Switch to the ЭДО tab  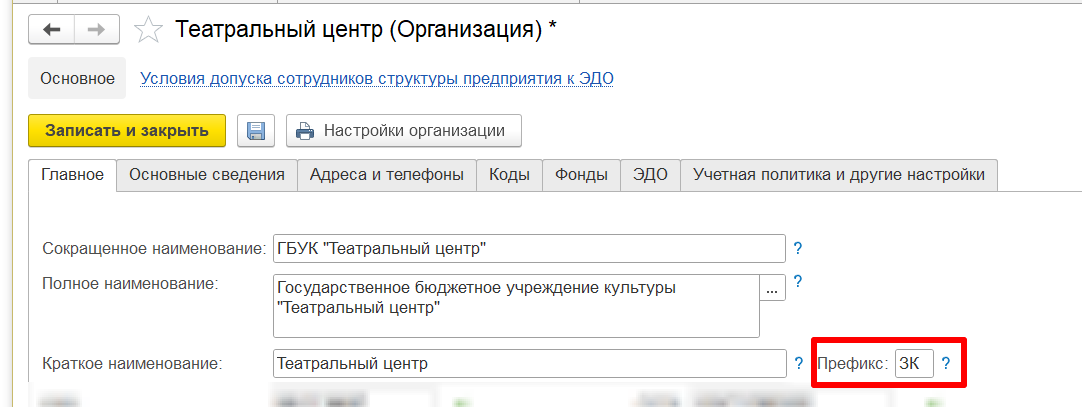tap(650, 175)
